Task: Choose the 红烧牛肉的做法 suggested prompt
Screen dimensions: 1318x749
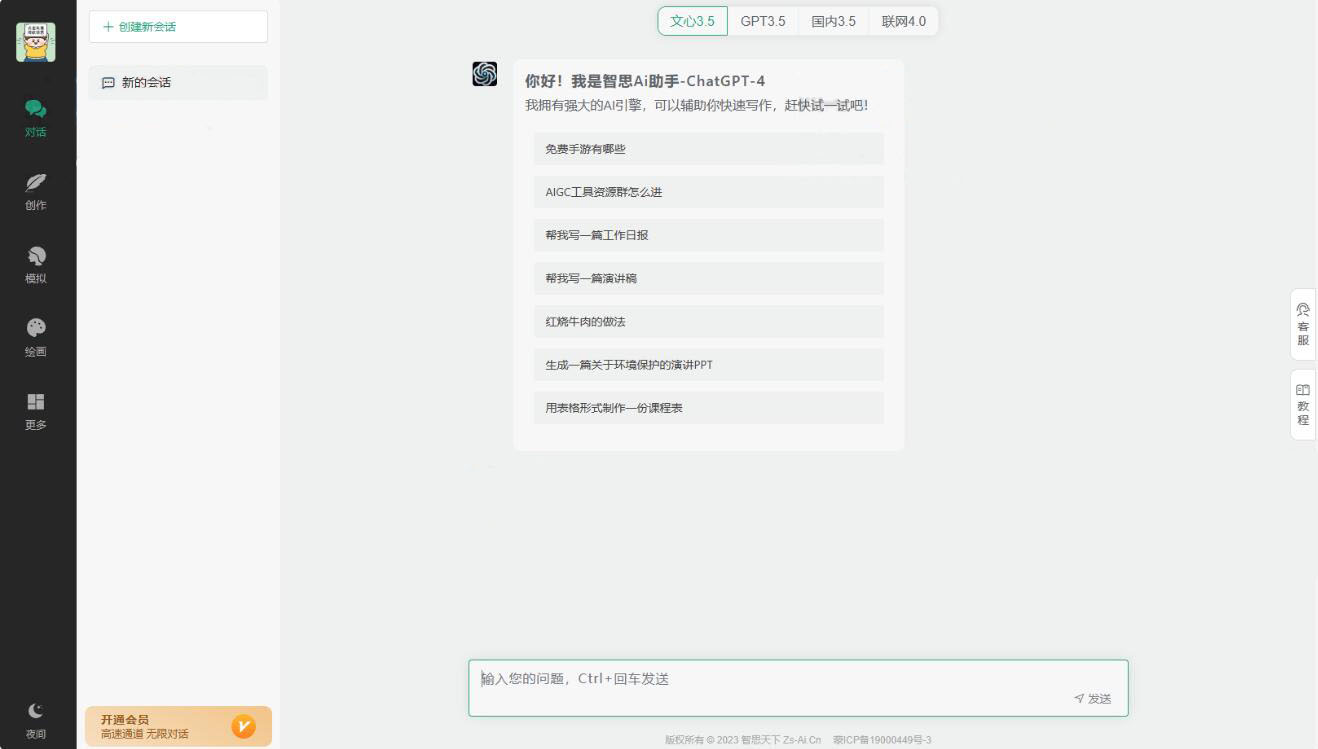Action: click(708, 322)
